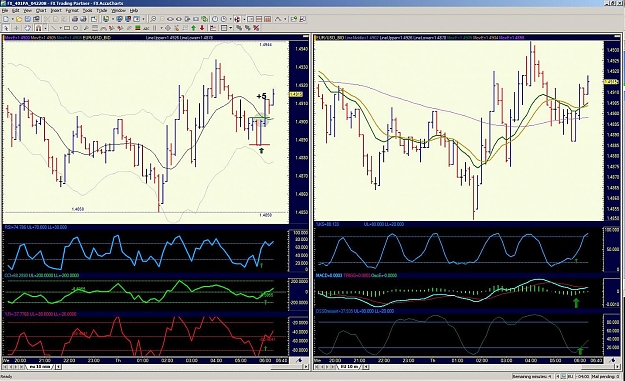Open the Trade menu
Viewport: 625px width, 381px height.
coord(102,10)
